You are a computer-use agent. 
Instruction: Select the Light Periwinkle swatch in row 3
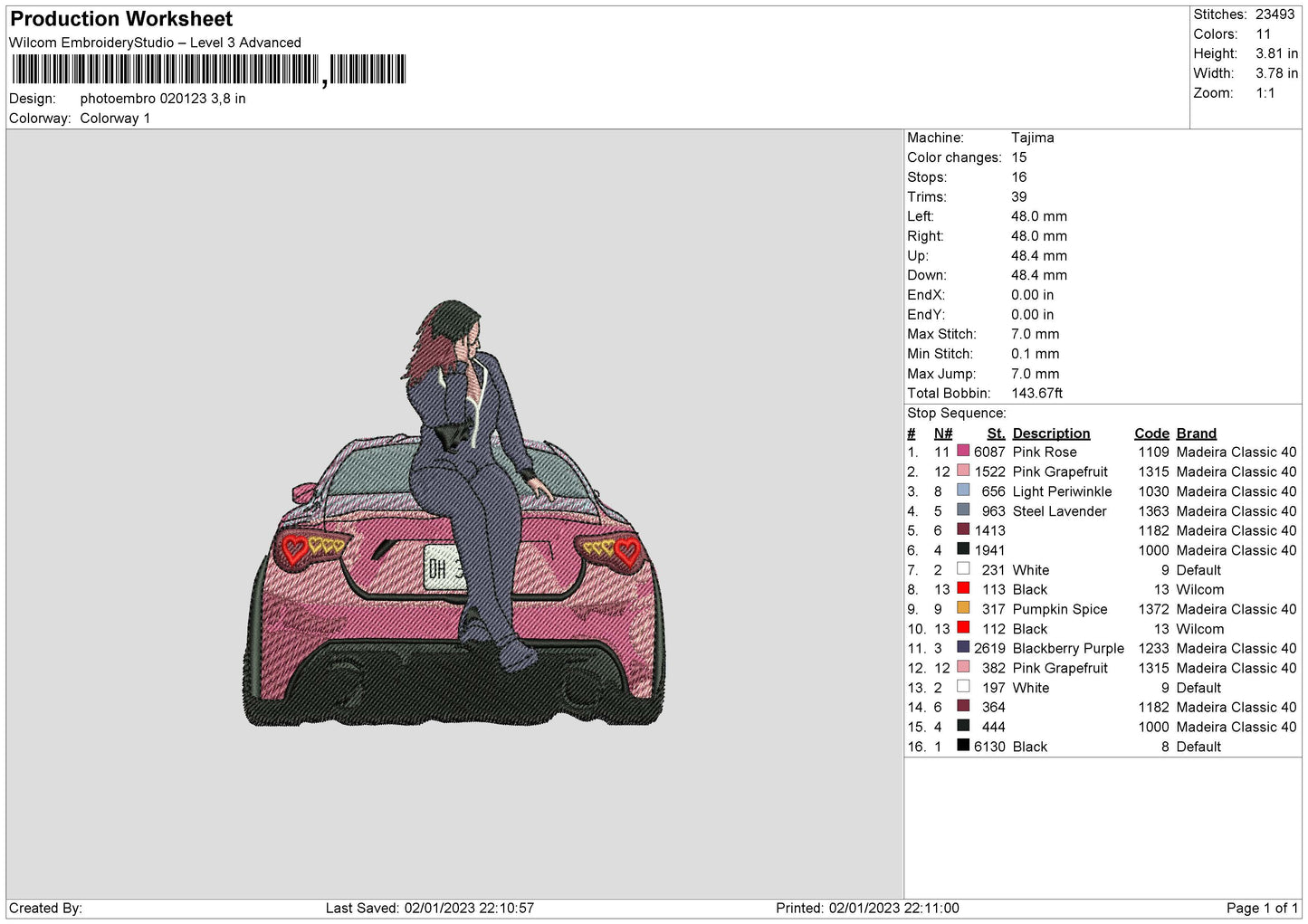pyautogui.click(x=963, y=491)
